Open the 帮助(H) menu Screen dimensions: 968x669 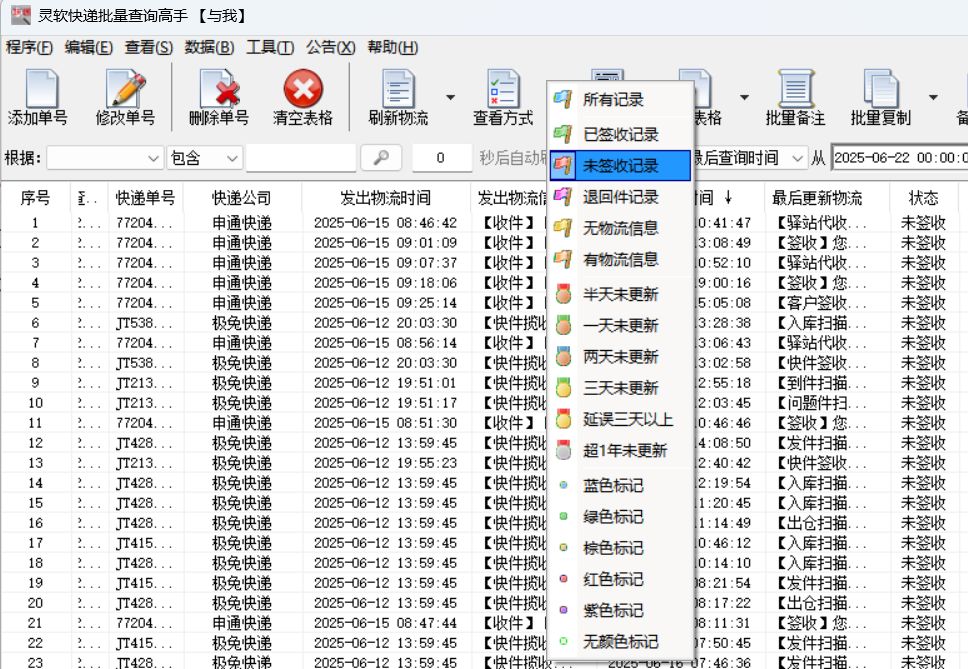pos(393,48)
